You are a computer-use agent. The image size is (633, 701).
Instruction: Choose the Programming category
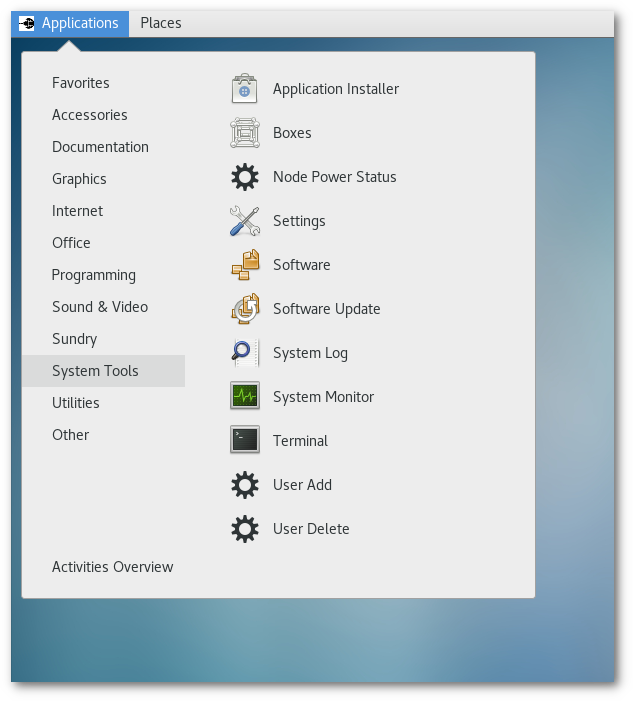point(94,275)
